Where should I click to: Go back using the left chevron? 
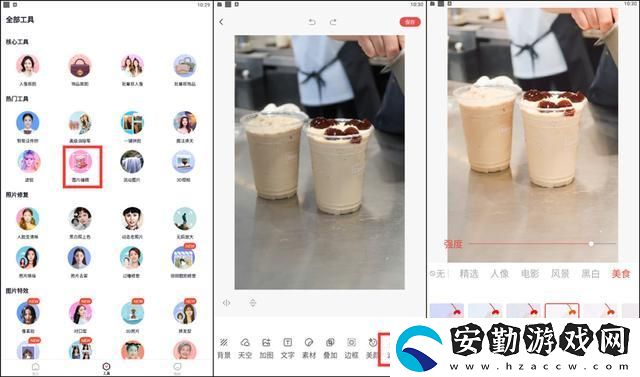point(221,22)
